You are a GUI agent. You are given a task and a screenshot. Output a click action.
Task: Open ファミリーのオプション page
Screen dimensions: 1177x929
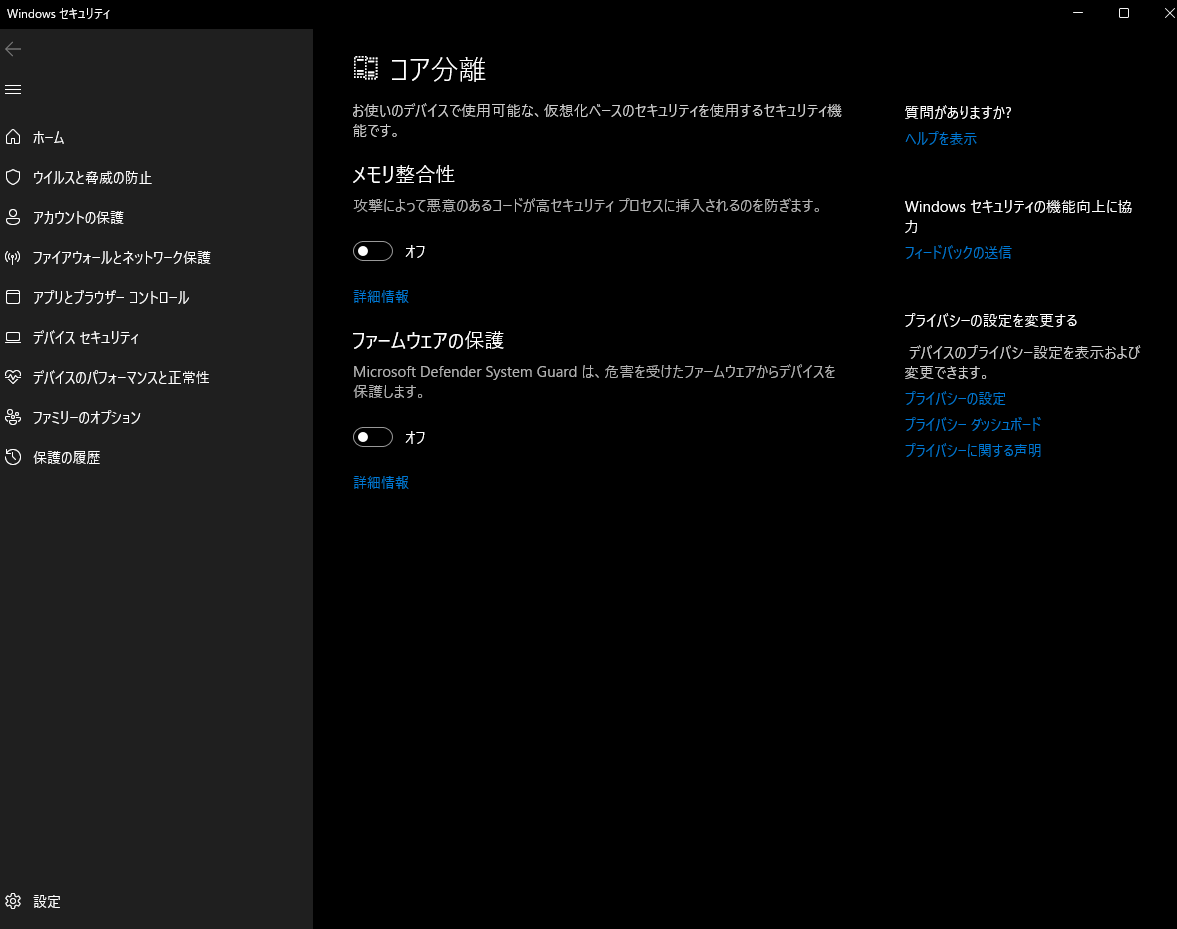(99, 417)
